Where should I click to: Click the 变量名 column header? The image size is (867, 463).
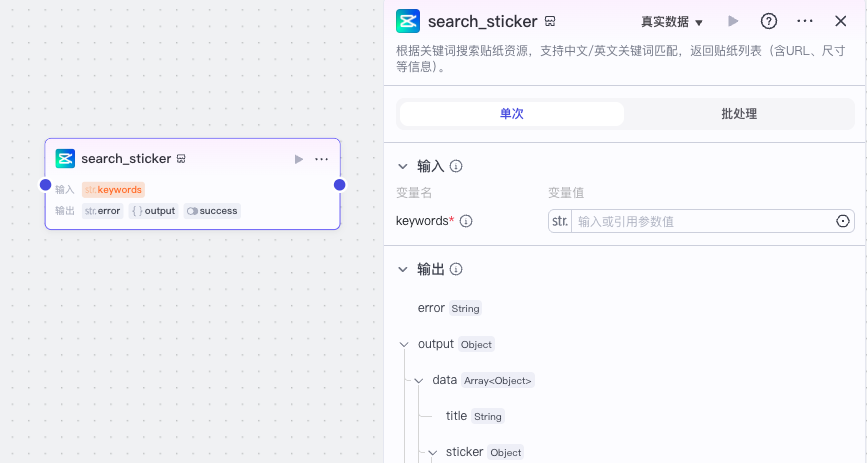[x=414, y=193]
